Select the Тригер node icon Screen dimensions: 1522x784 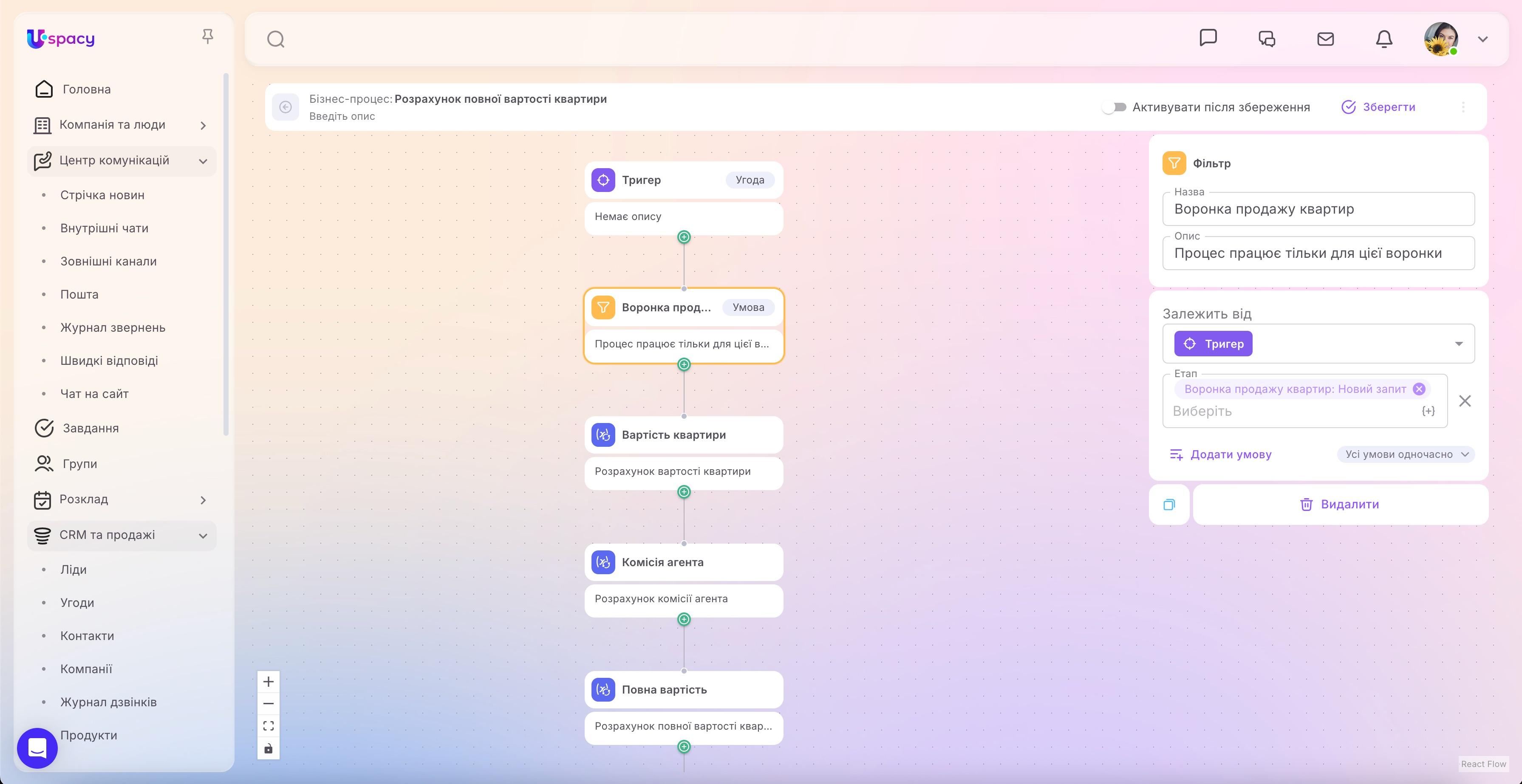coord(603,180)
